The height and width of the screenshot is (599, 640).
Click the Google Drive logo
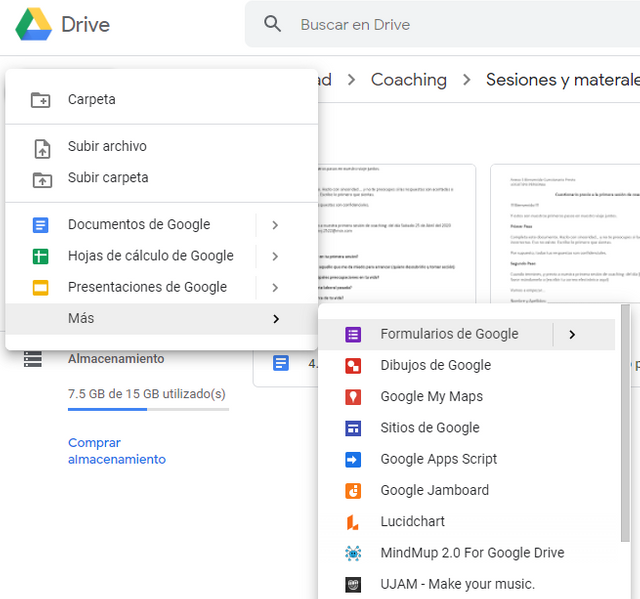tap(33, 24)
